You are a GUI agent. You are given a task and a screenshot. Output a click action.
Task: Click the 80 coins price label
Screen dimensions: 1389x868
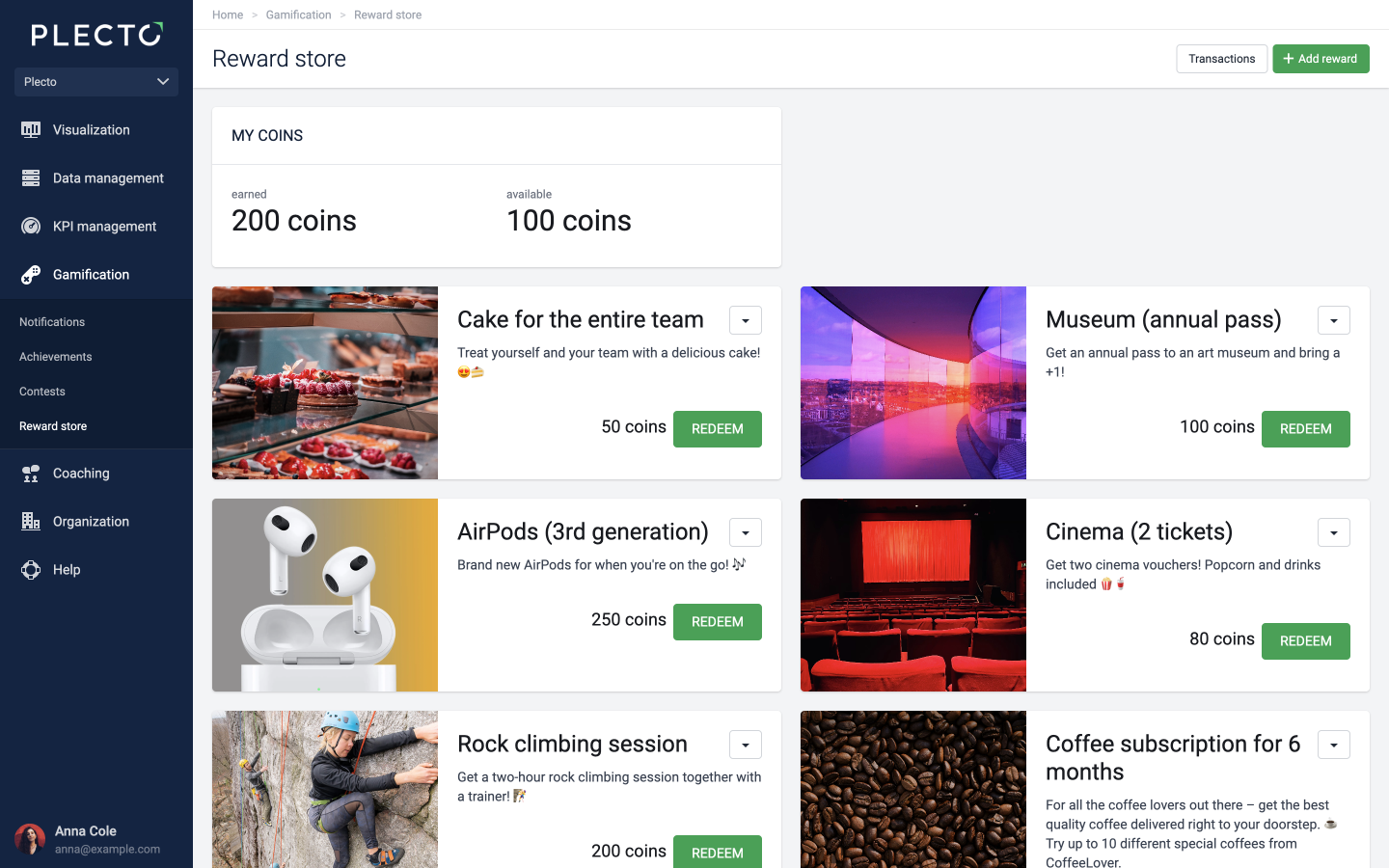tap(1222, 639)
